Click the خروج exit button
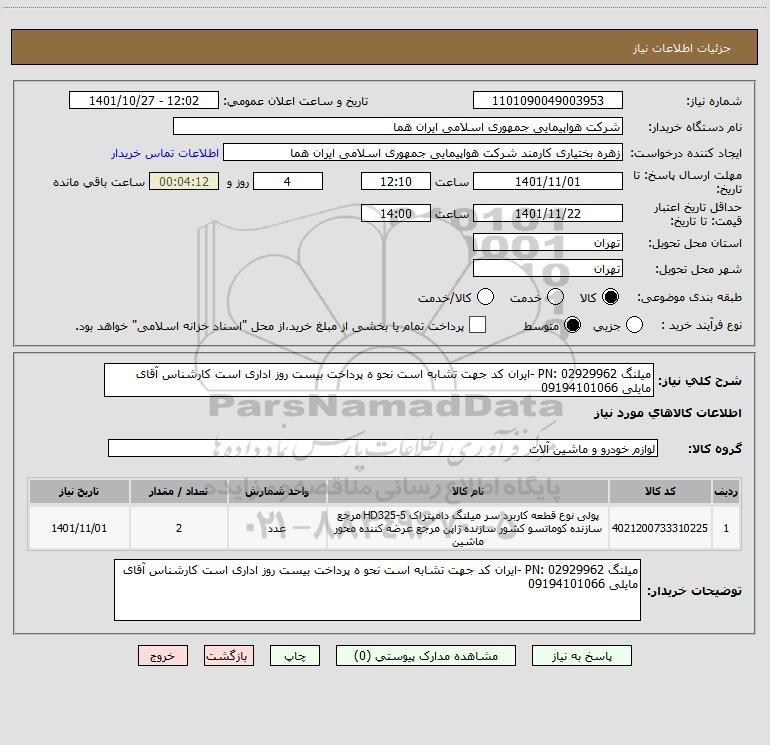770x745 pixels. pyautogui.click(x=163, y=656)
